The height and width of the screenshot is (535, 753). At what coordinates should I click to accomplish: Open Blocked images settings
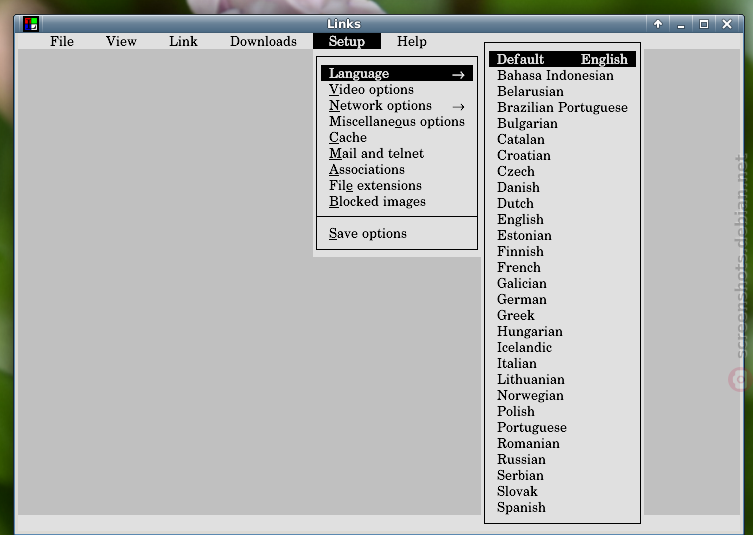[x=397, y=202]
